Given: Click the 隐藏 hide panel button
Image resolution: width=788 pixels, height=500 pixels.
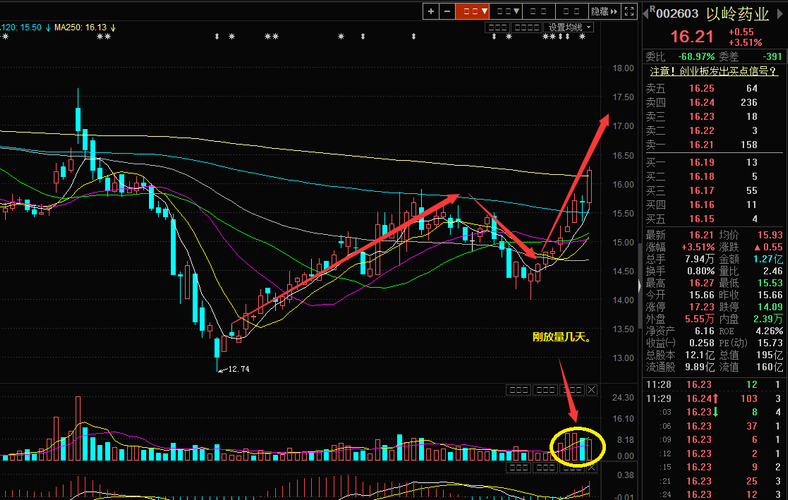Looking at the screenshot, I should (x=605, y=11).
